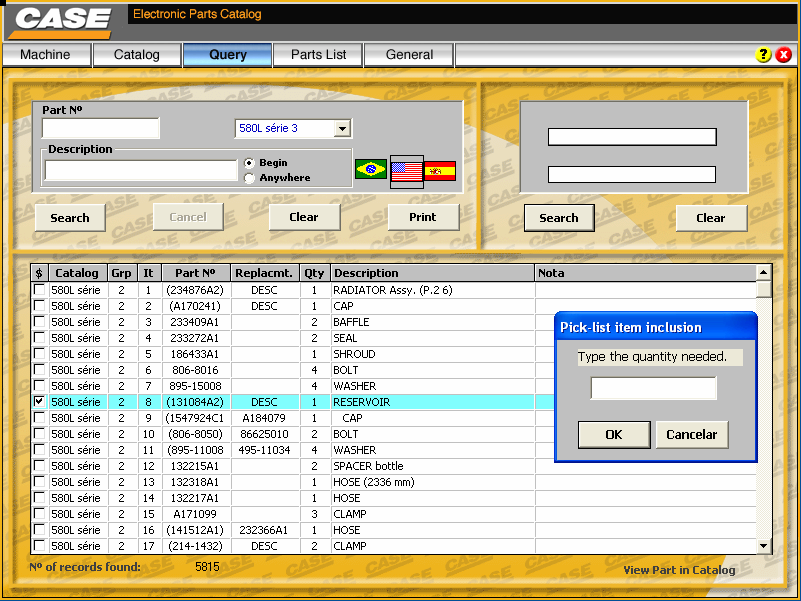Click the Description input field
This screenshot has width=801, height=601.
click(141, 170)
